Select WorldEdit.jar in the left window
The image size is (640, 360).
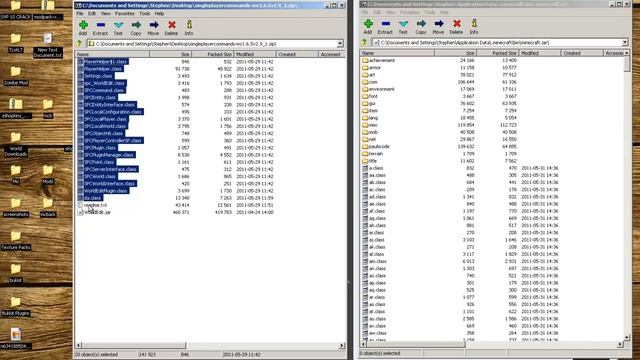(x=97, y=212)
